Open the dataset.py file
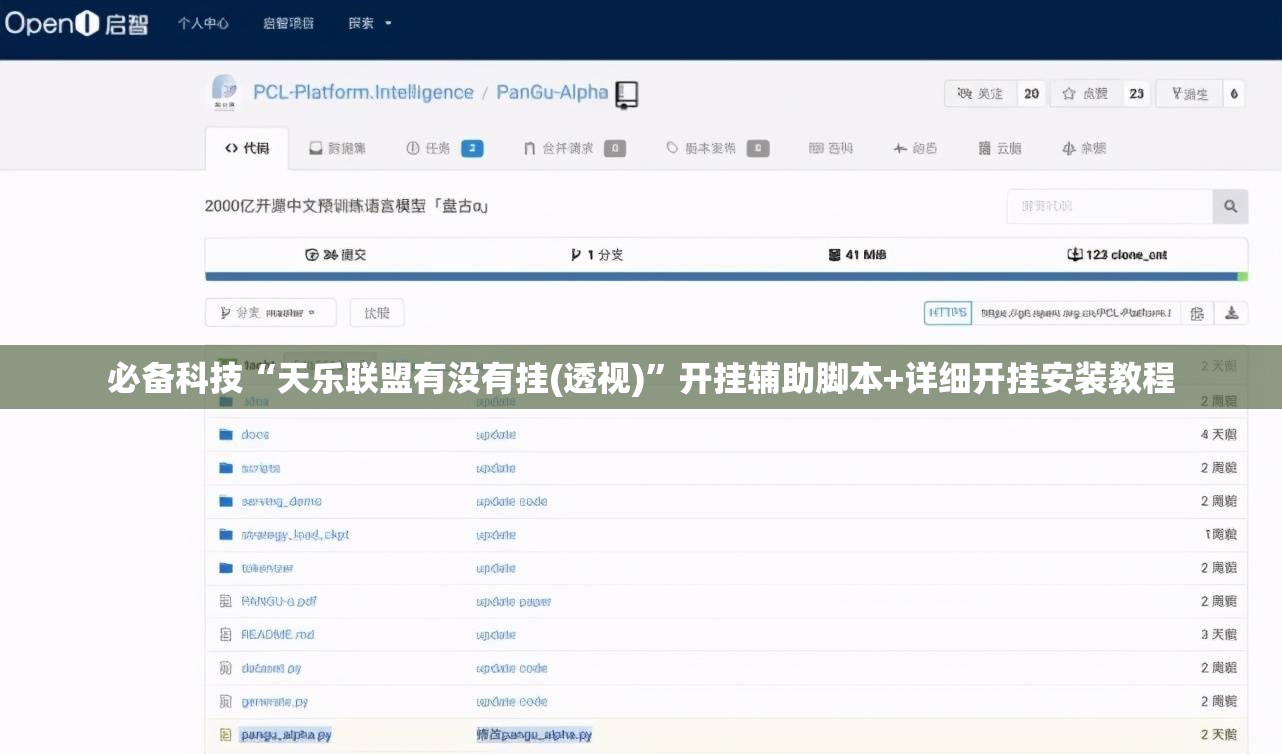This screenshot has width=1282, height=754. tap(271, 668)
